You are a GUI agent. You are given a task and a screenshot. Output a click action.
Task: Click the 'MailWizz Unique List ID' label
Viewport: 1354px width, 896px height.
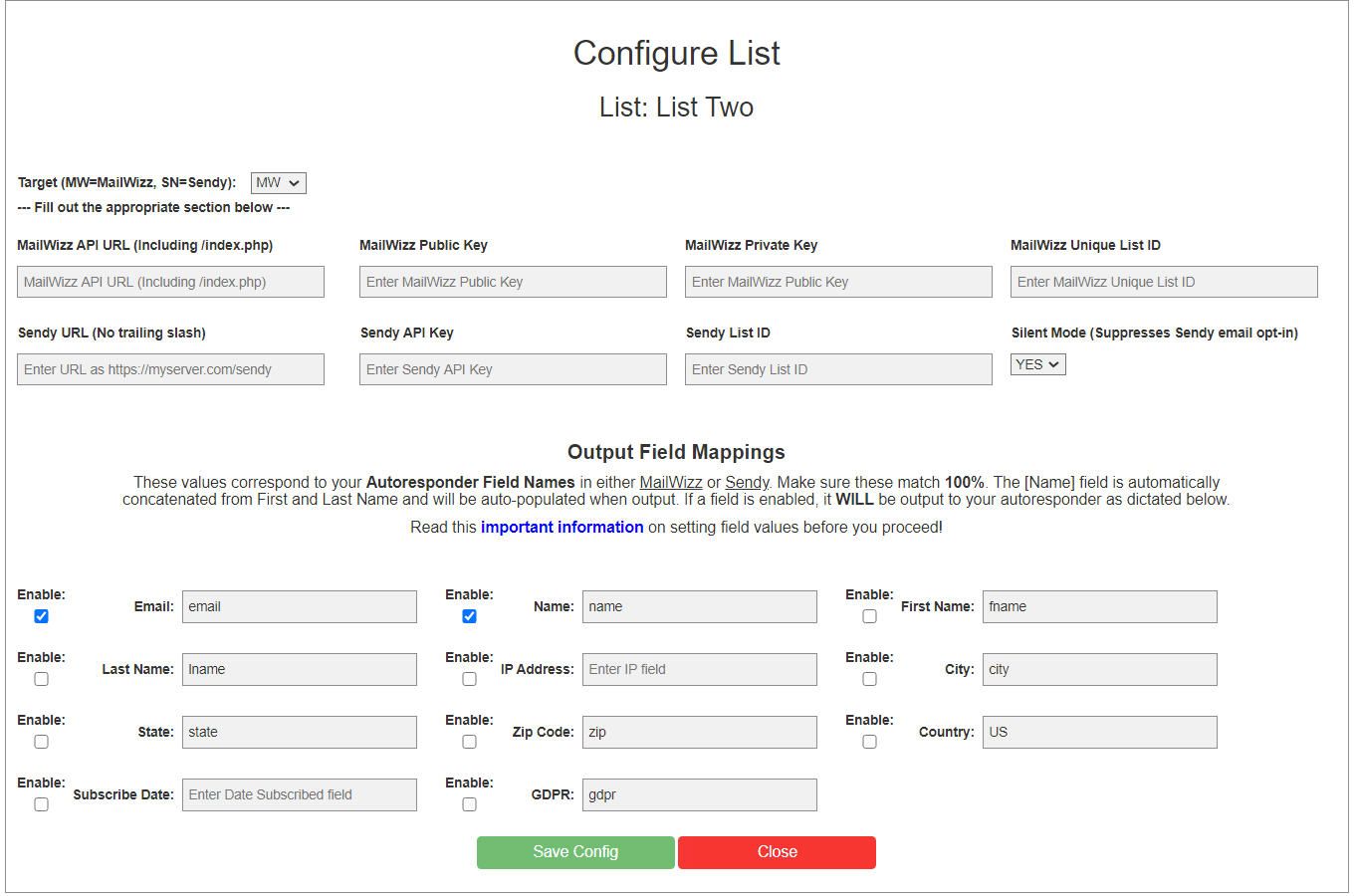[x=1085, y=245]
